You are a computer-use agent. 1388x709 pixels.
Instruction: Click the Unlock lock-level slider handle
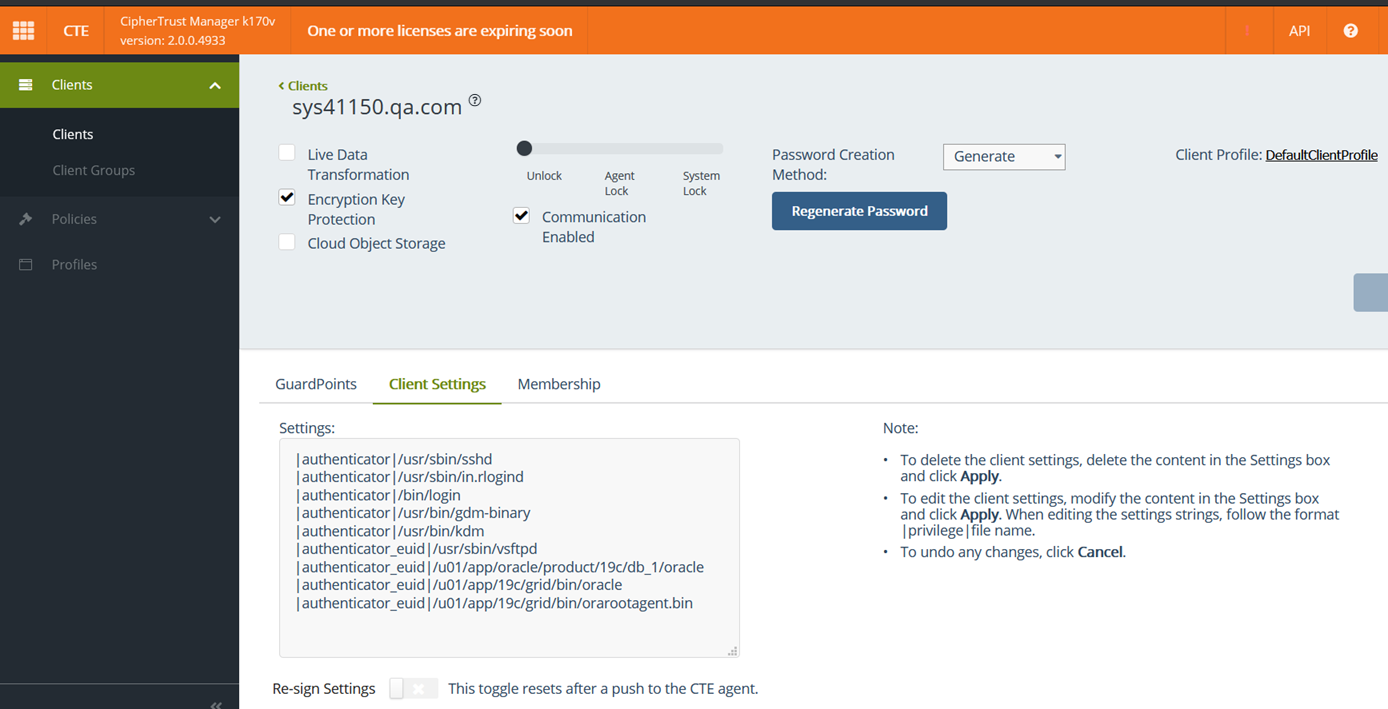[x=524, y=149]
